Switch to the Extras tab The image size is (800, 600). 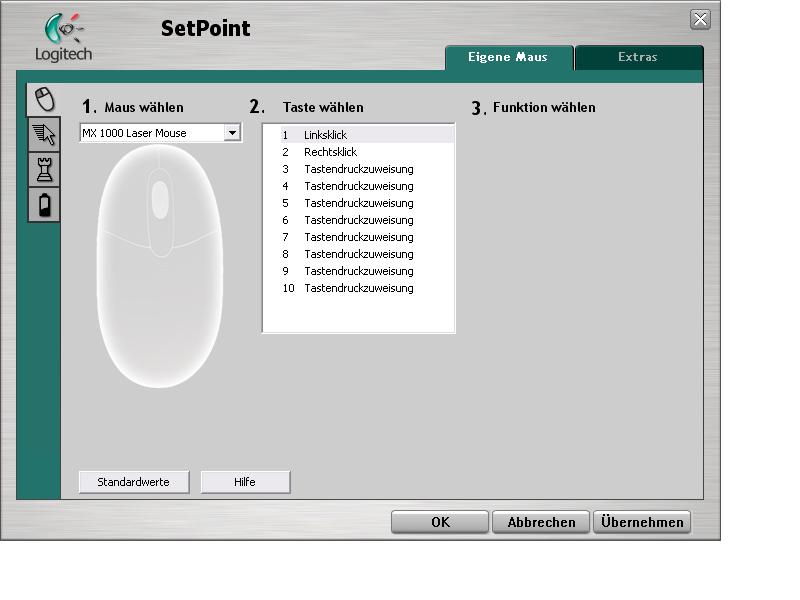coord(638,57)
